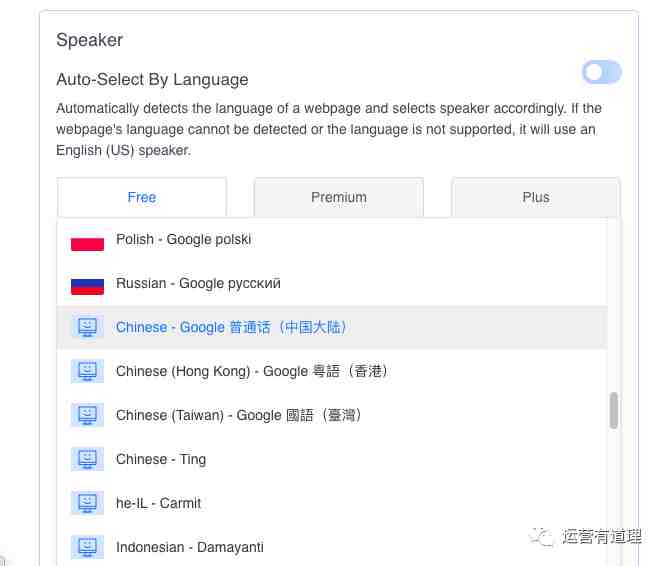Click the computer icon beside Chinese Google 普通话
This screenshot has width=663, height=566.
click(88, 328)
